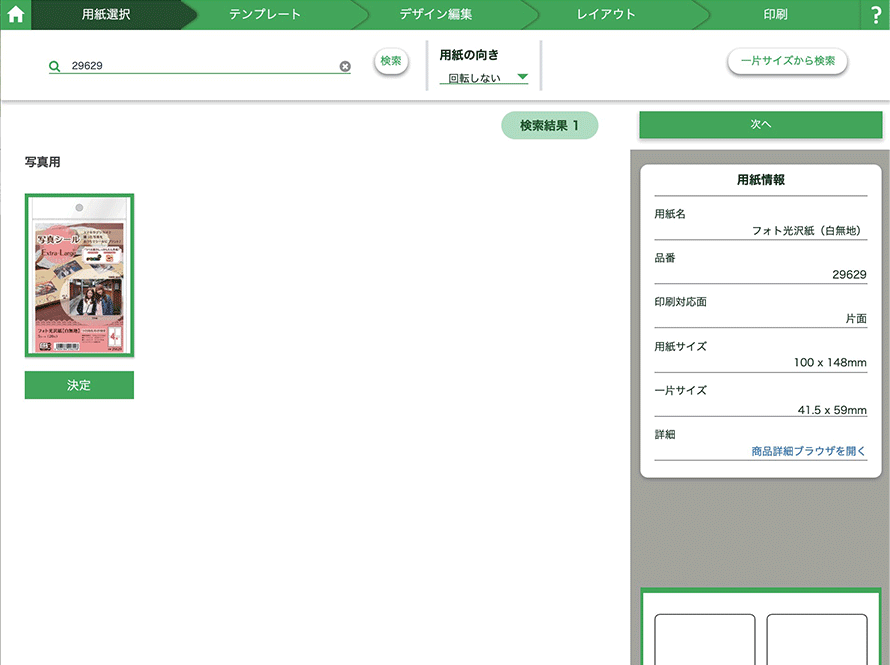Select the 写真シール product thumbnail

pos(79,275)
